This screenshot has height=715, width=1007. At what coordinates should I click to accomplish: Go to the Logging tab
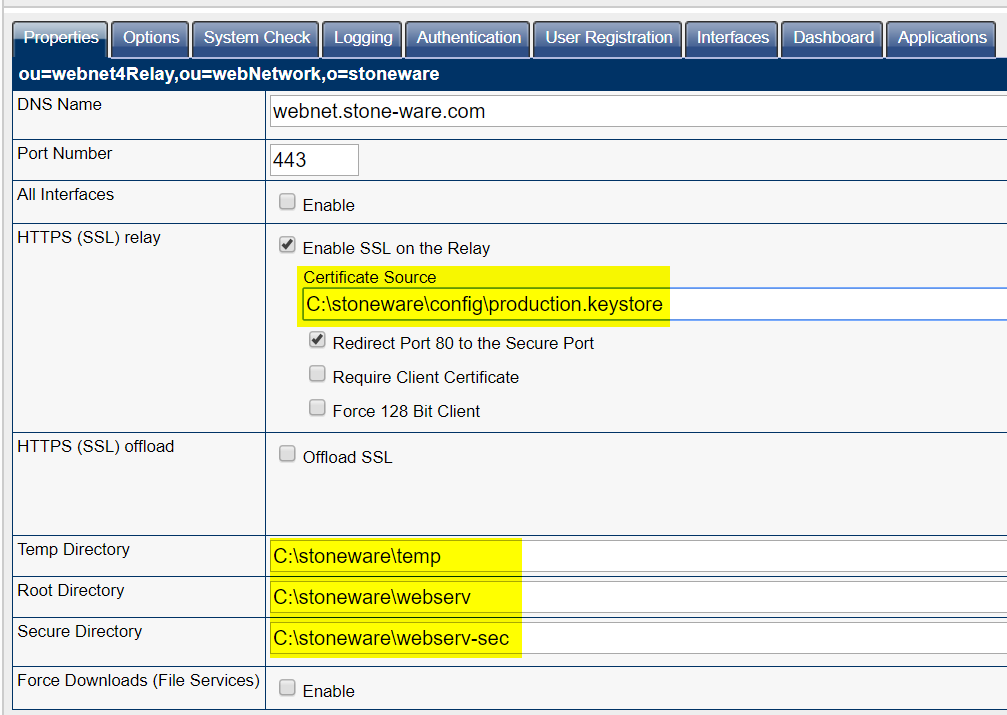click(x=363, y=39)
